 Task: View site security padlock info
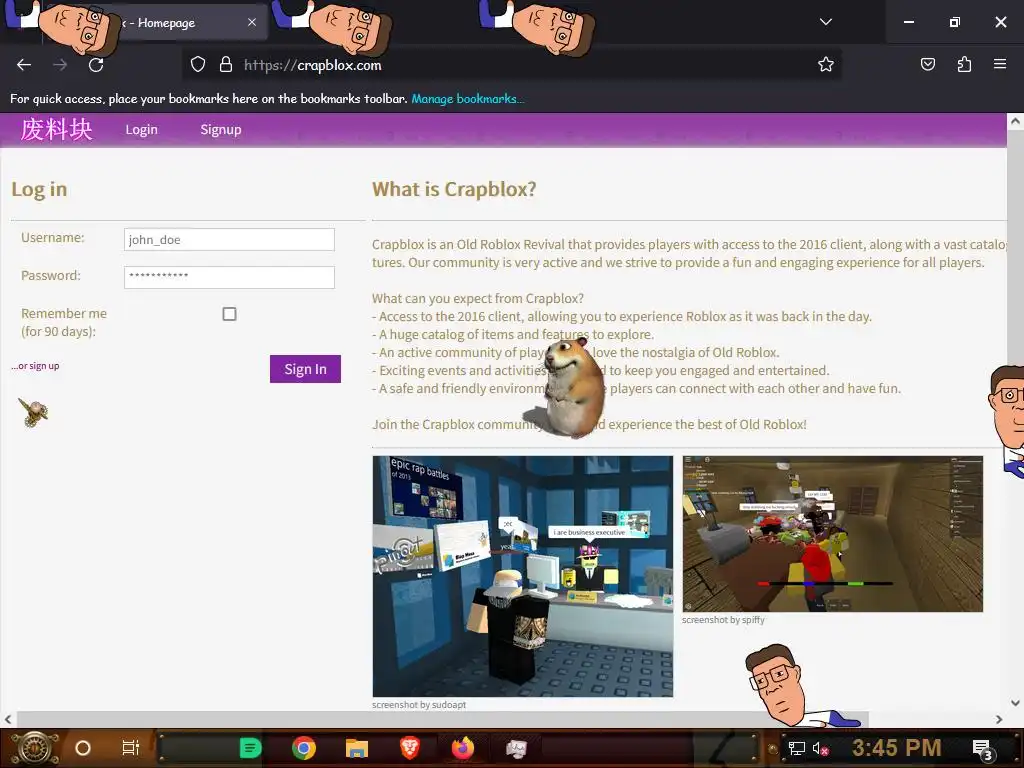[x=226, y=64]
